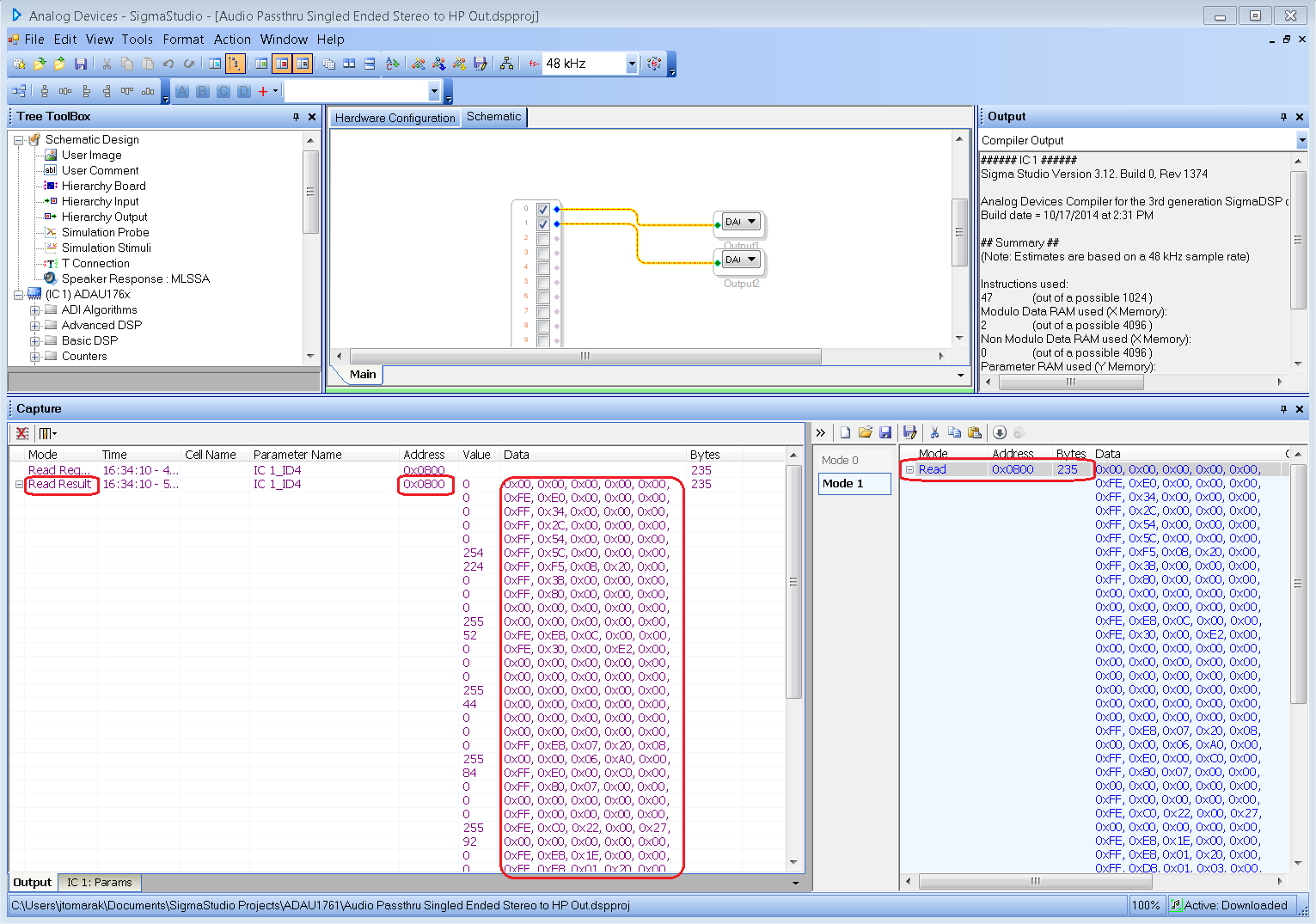The image size is (1316, 924).
Task: Click the Link Compile Connect icon
Action: coord(419,64)
